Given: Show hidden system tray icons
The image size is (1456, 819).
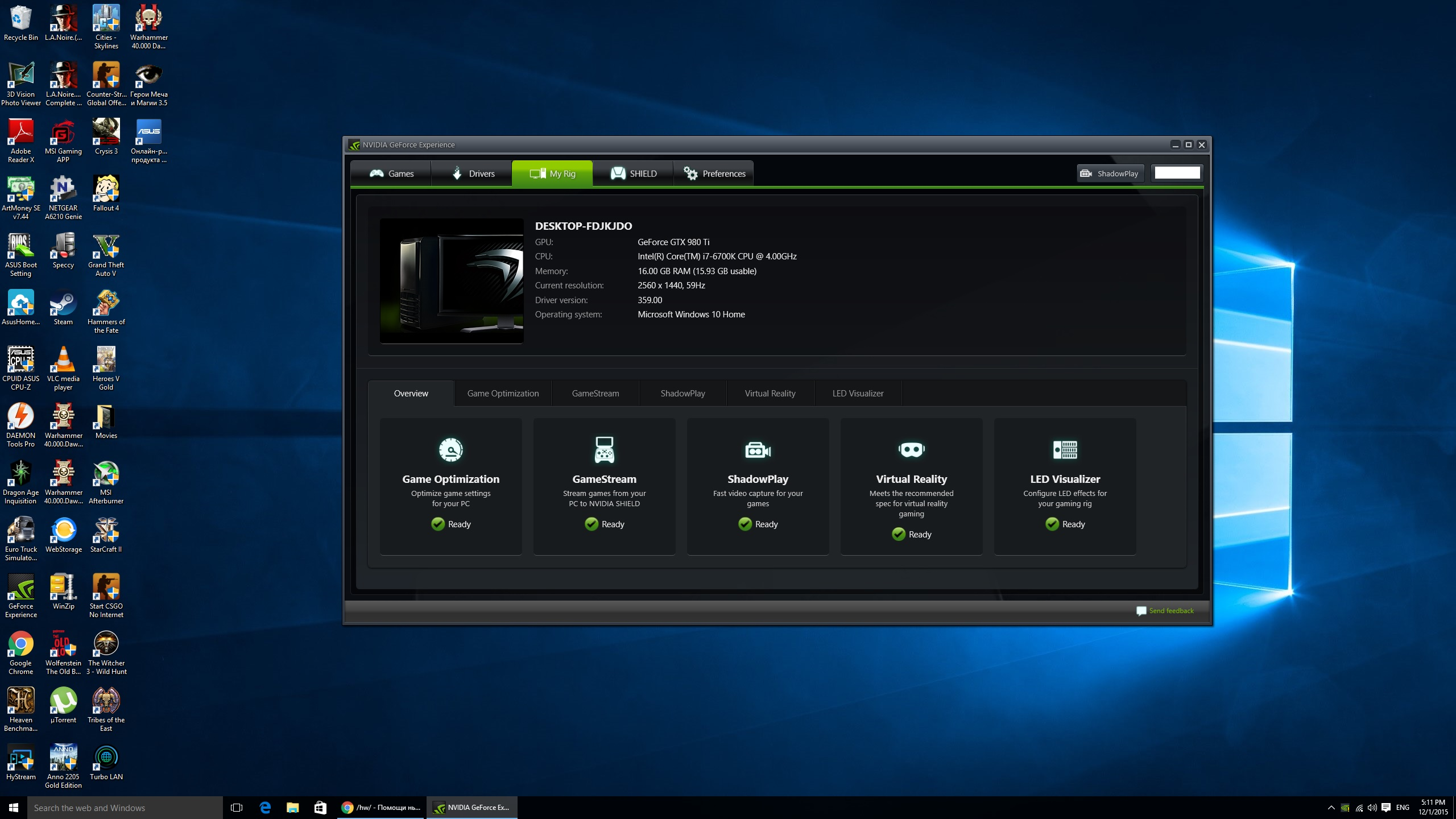Looking at the screenshot, I should 1331,808.
